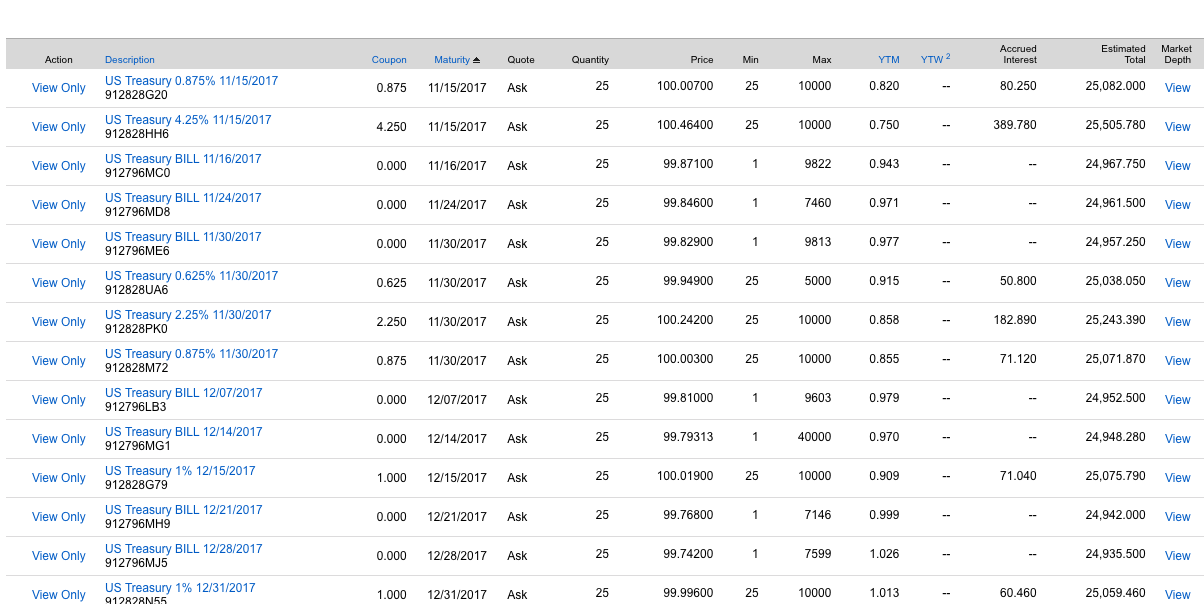The height and width of the screenshot is (604, 1204).
Task: Sort the list by YTM header
Action: click(x=889, y=60)
